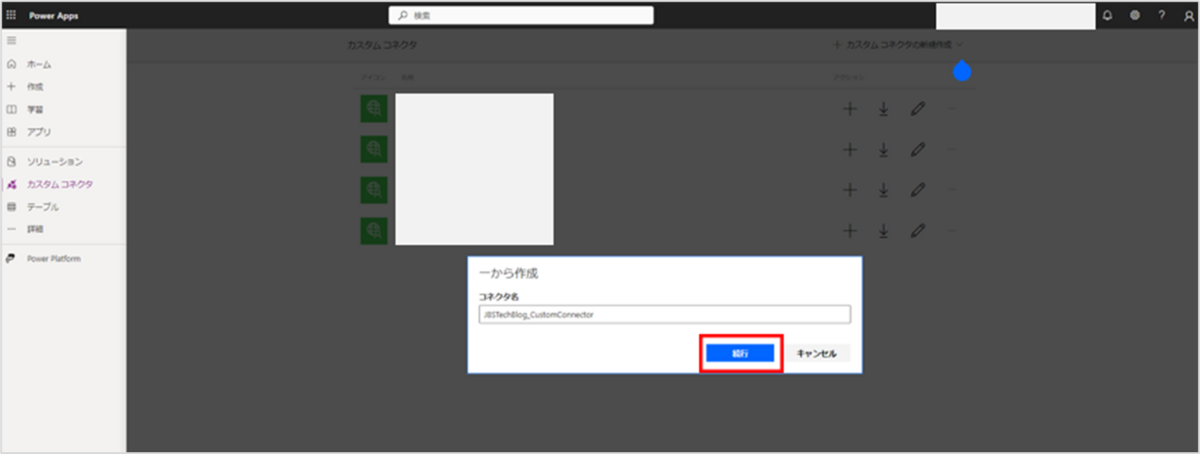Click the blue 続行 button
This screenshot has height=454, width=1200.
pos(739,354)
